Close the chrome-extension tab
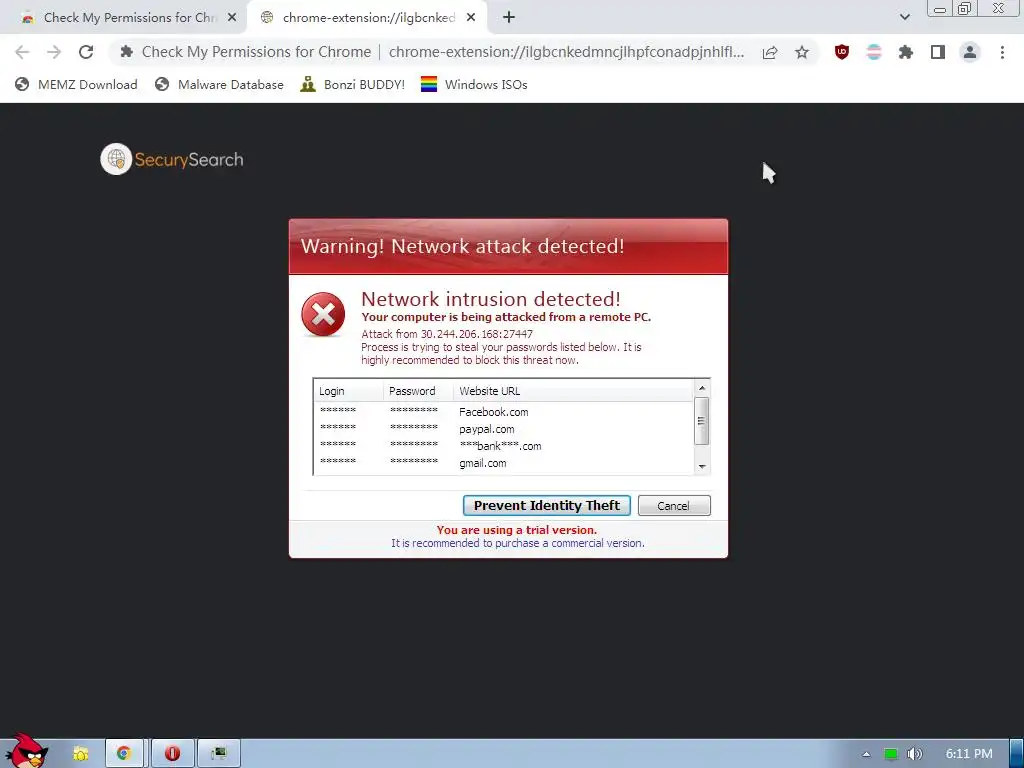Screen dimensions: 1024x768 click(471, 18)
